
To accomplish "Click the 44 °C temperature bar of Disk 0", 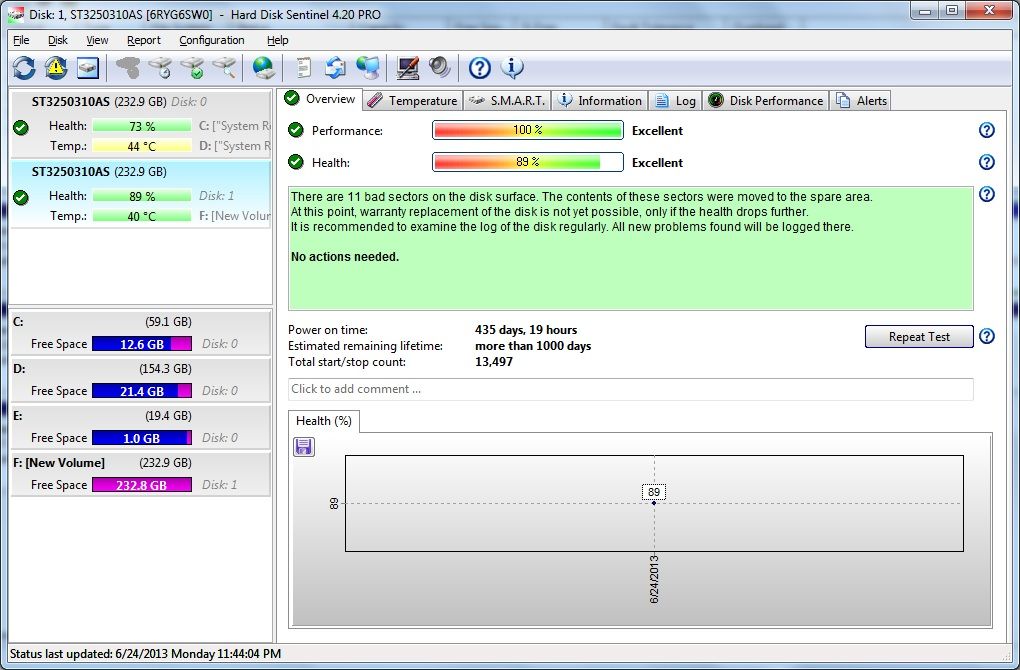I will click(x=142, y=146).
